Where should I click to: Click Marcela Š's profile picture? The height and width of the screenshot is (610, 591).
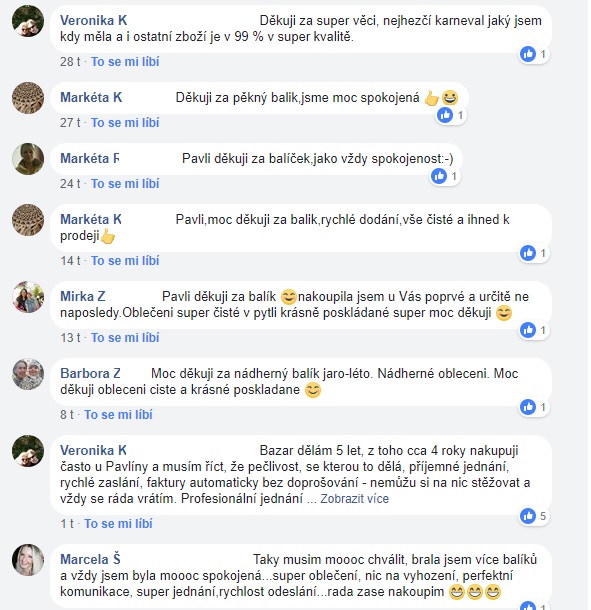pyautogui.click(x=28, y=560)
